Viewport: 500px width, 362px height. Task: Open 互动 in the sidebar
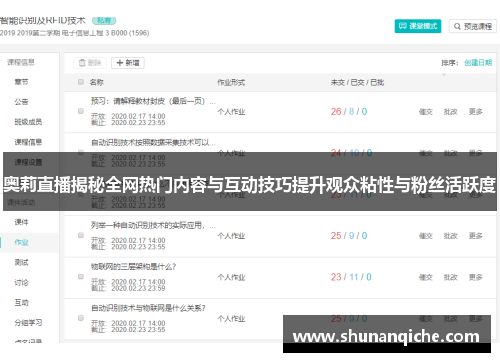21,303
